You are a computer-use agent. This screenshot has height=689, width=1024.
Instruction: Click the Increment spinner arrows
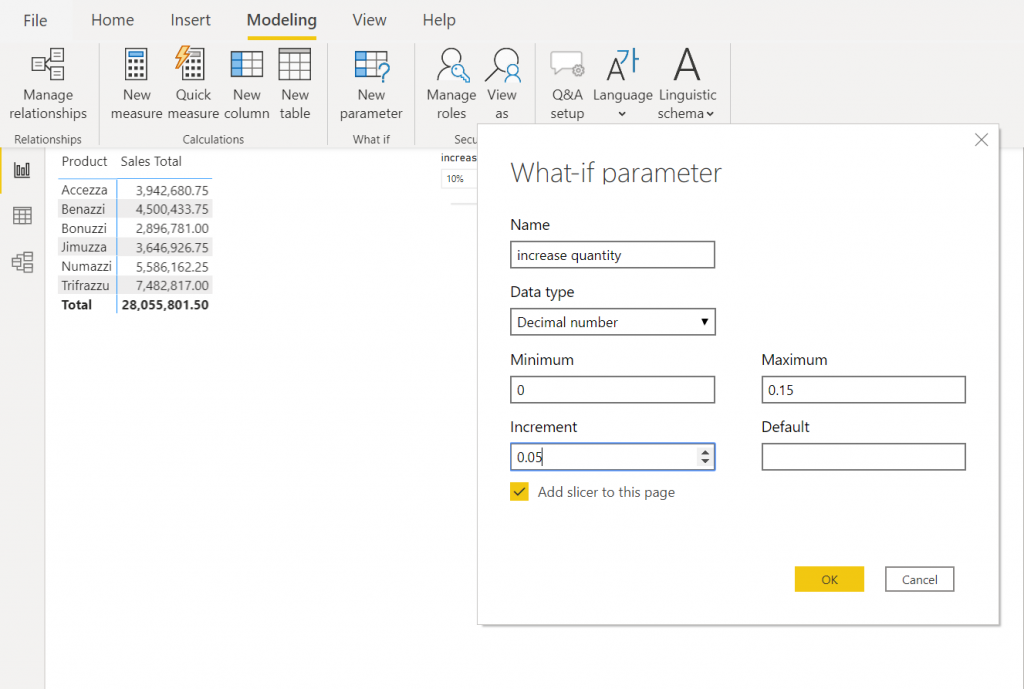pyautogui.click(x=705, y=457)
